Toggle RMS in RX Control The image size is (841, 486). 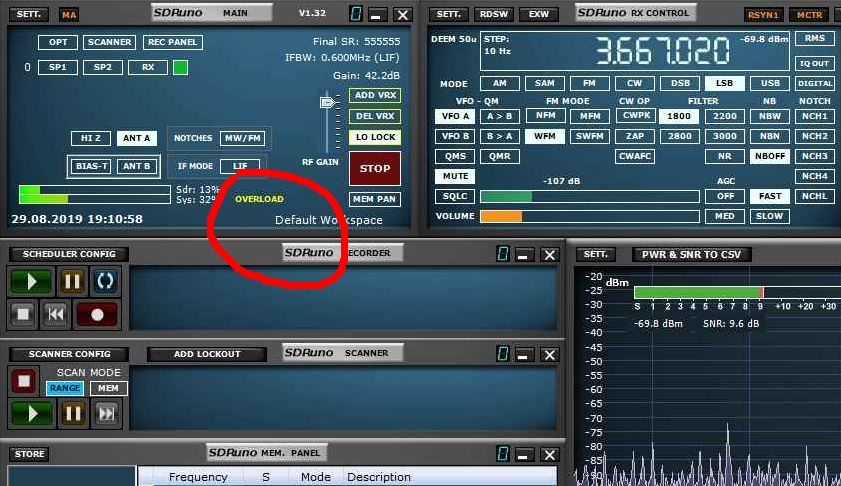[815, 39]
